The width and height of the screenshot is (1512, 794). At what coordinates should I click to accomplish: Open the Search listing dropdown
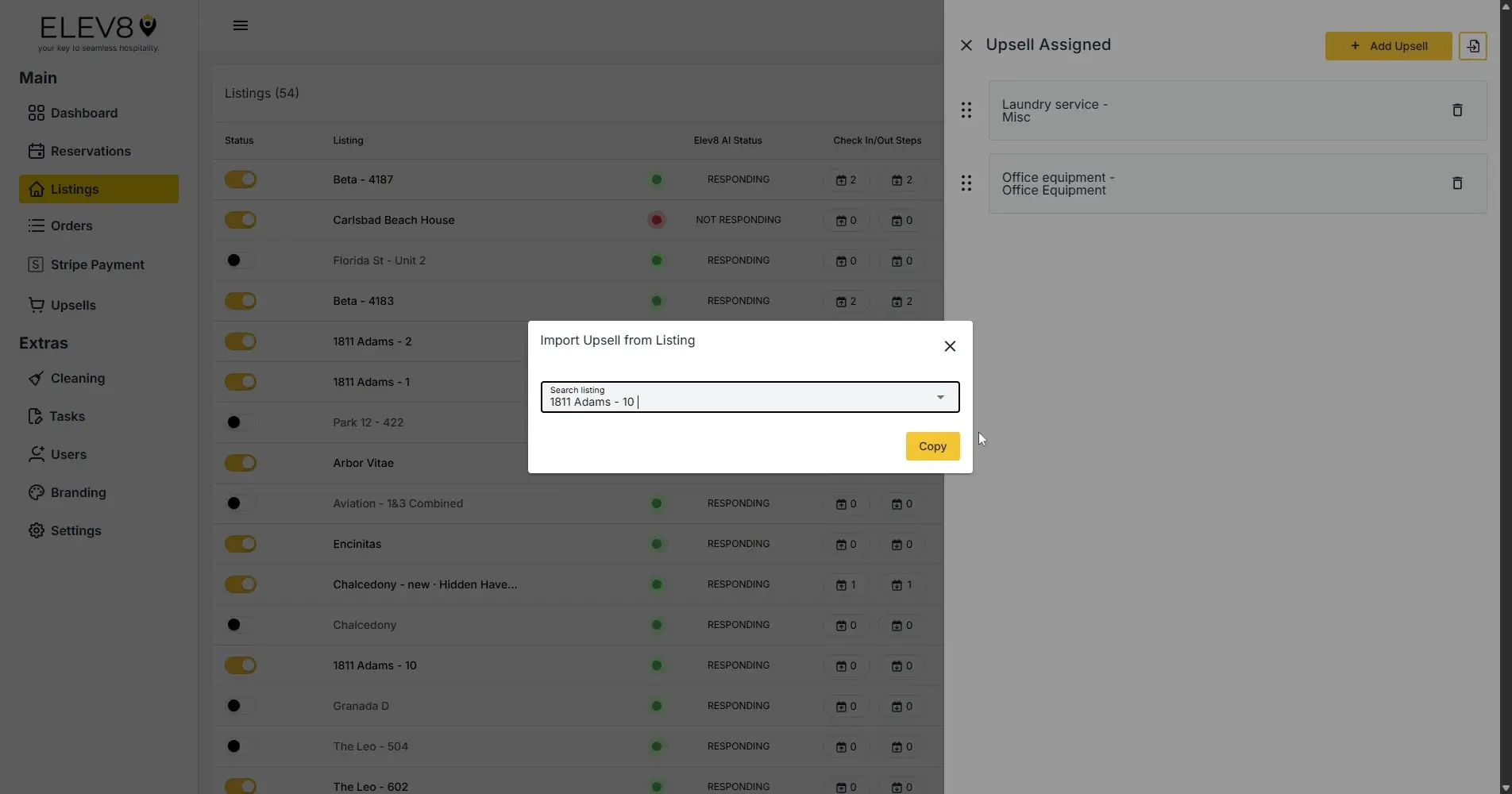point(939,397)
